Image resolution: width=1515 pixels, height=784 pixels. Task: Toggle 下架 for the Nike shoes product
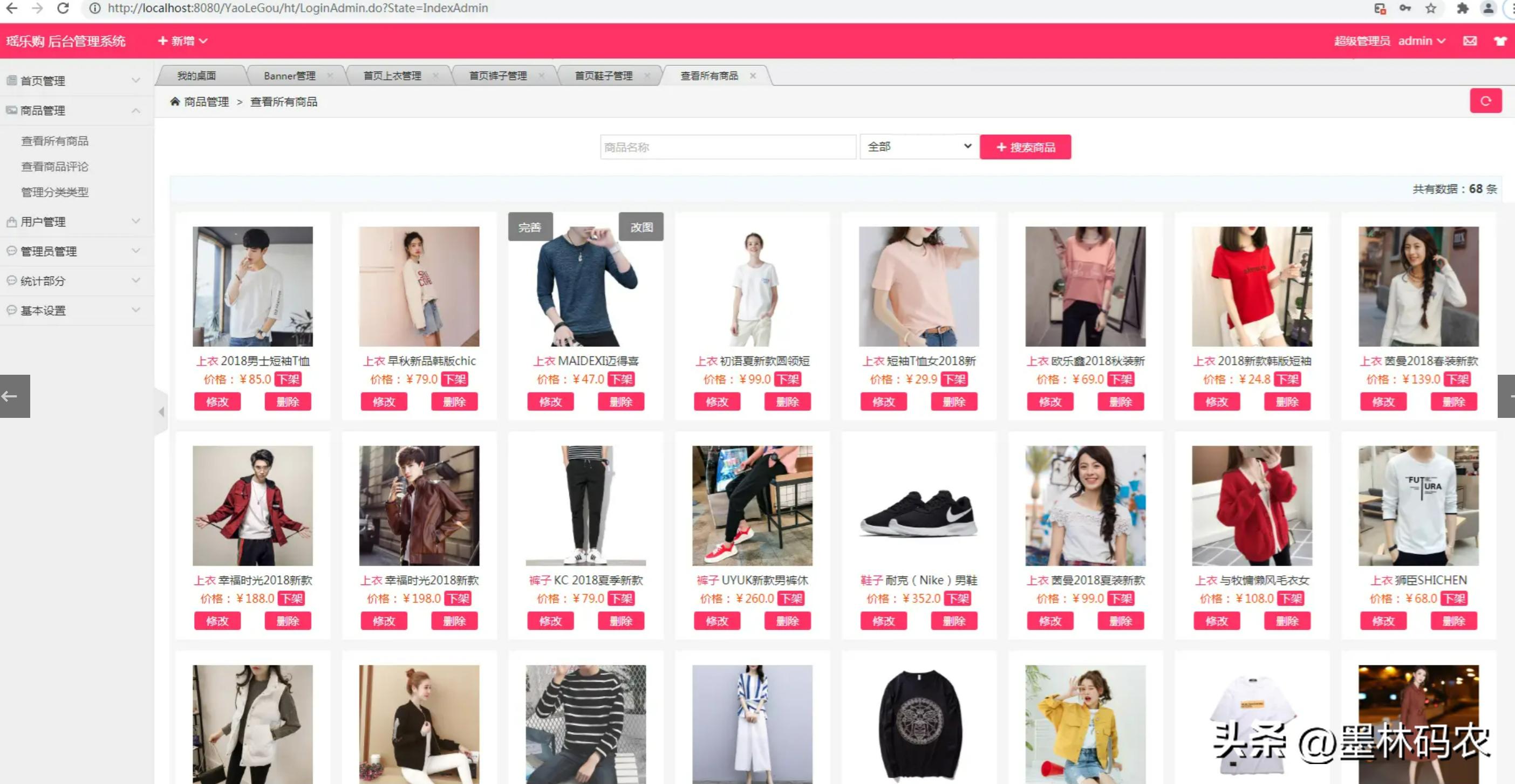pyautogui.click(x=957, y=599)
